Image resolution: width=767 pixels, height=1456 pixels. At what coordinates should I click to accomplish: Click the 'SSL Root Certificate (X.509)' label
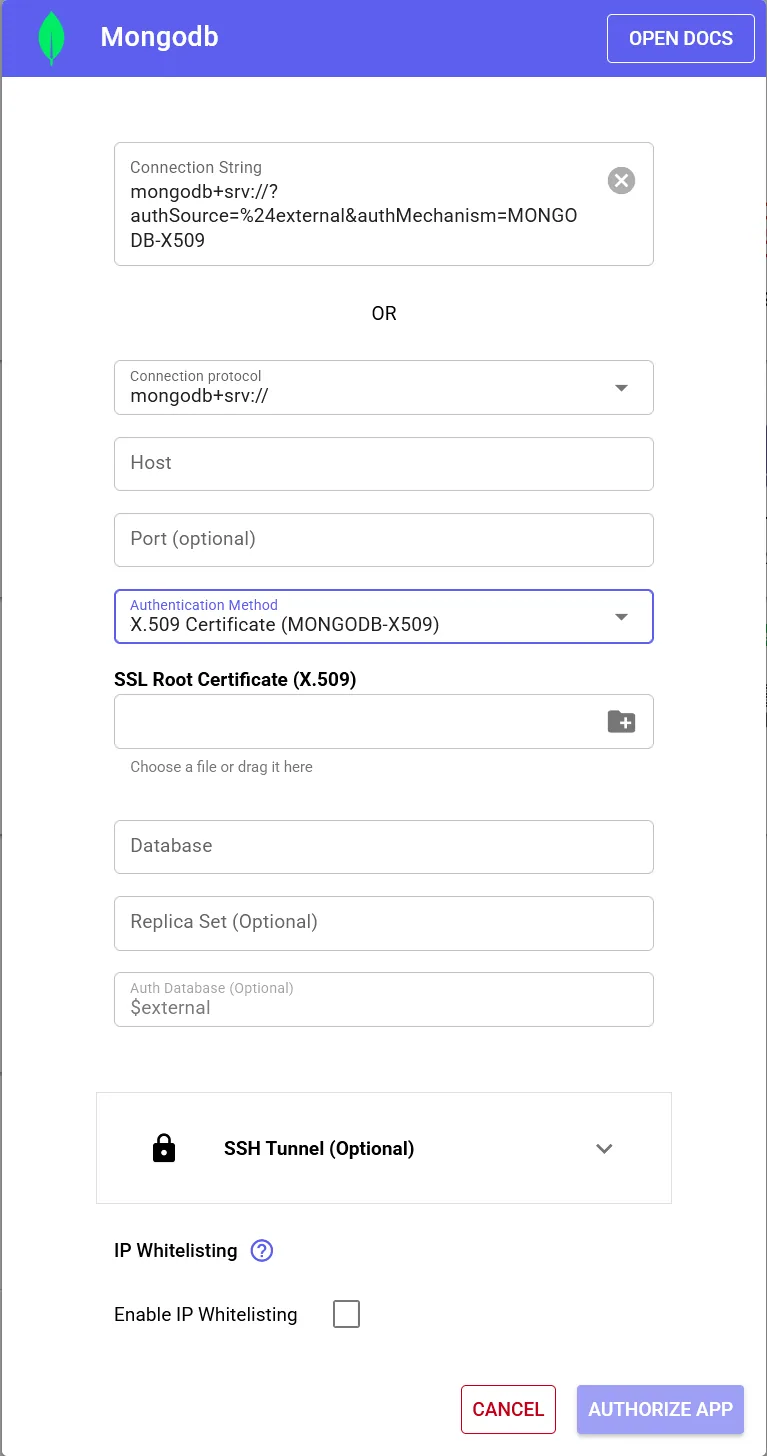tap(235, 679)
